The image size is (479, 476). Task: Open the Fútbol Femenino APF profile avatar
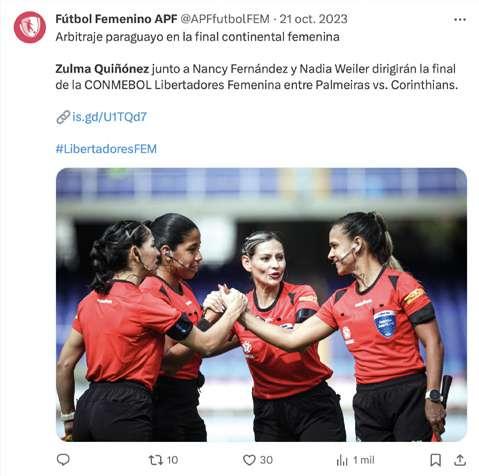30,27
